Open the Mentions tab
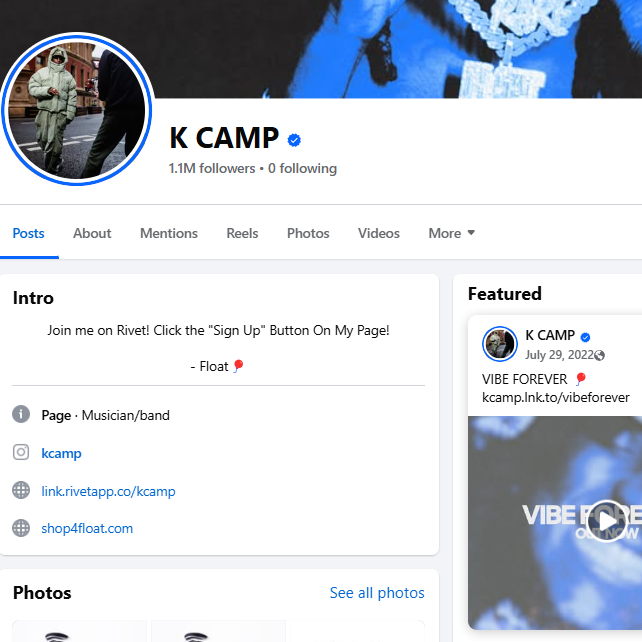Viewport: 642px width, 642px height. [169, 233]
